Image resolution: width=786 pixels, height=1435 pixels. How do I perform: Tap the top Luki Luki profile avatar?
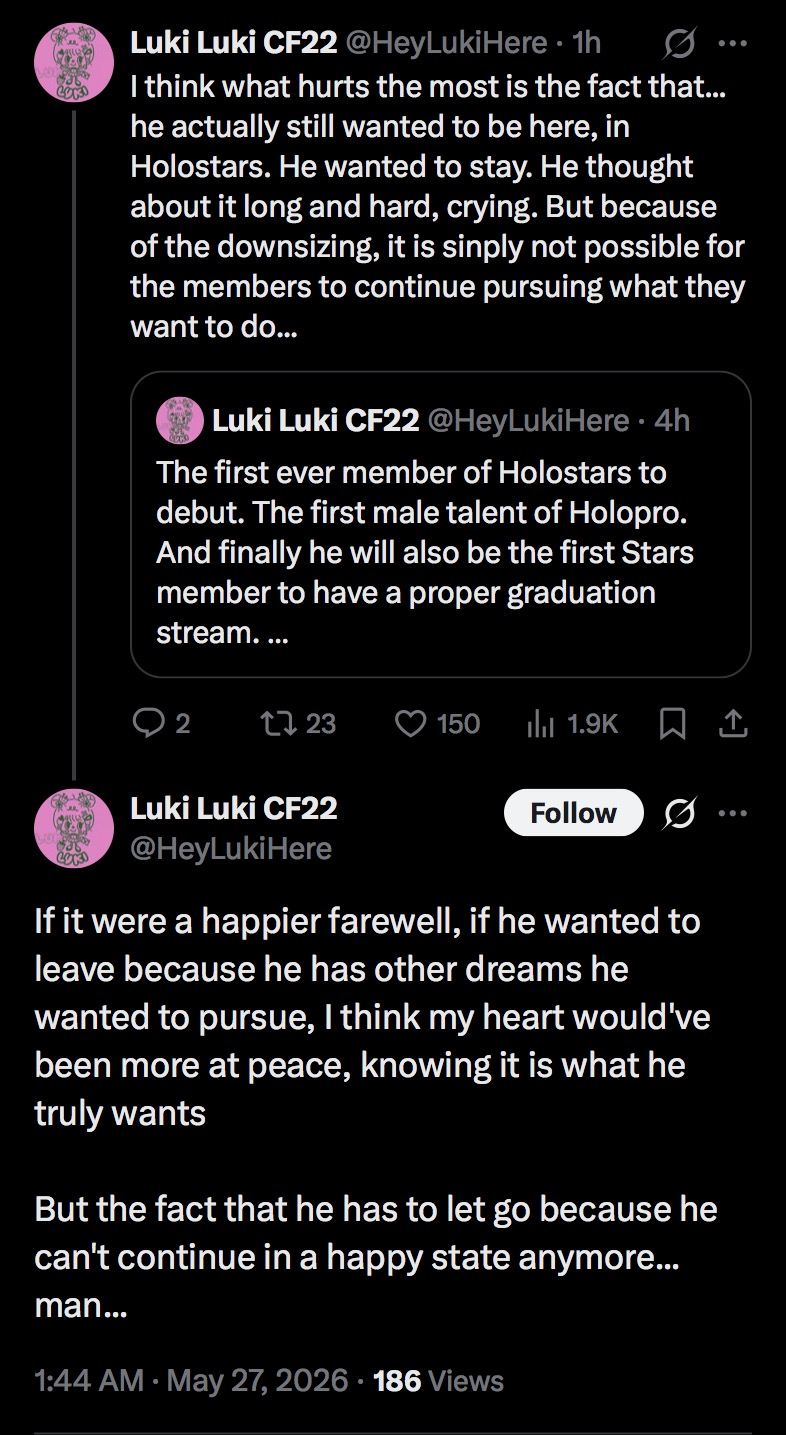point(73,62)
